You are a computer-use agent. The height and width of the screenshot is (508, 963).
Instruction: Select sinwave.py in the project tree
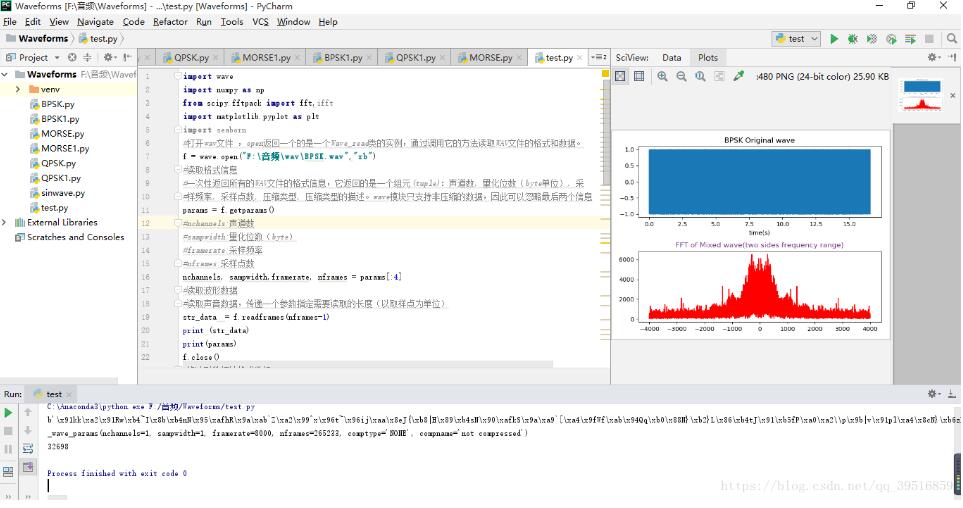tap(63, 193)
